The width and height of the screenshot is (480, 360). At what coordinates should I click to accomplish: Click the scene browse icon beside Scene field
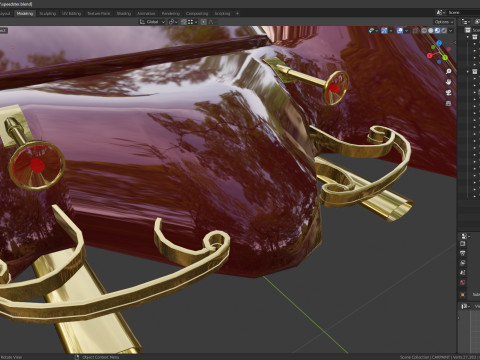click(440, 13)
